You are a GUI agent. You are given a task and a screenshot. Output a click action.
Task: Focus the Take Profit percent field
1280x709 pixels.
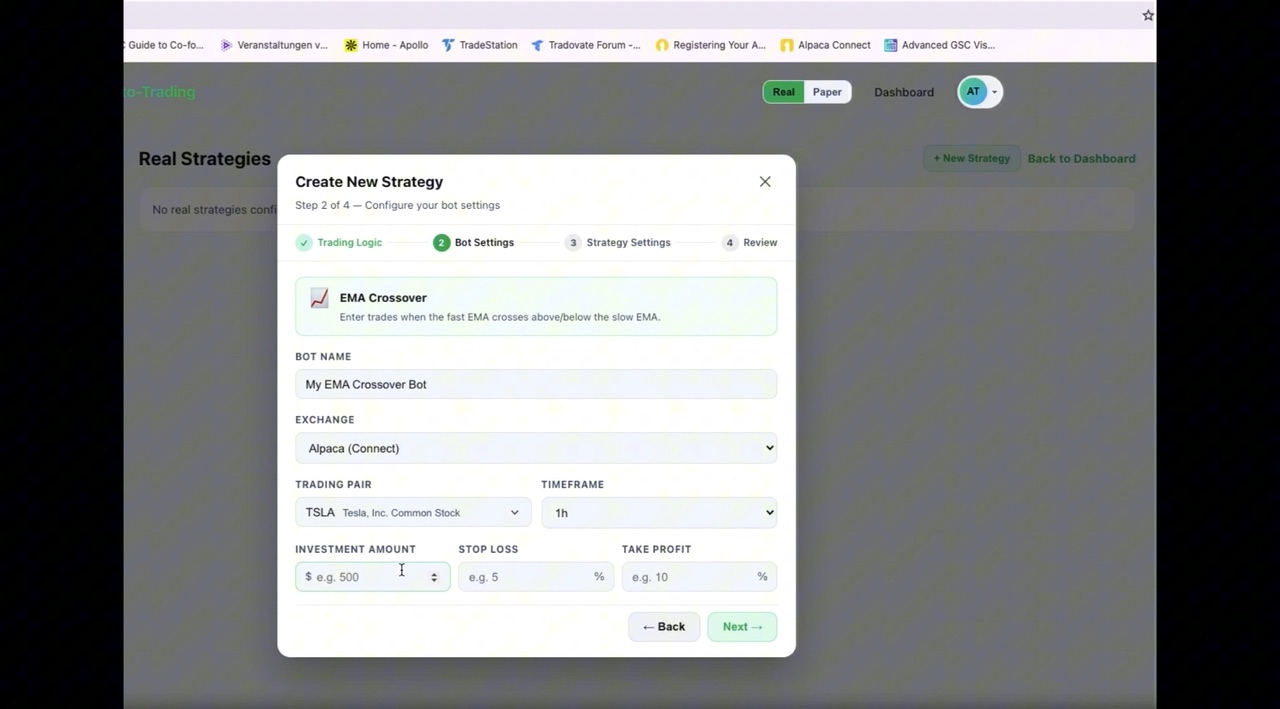tap(699, 577)
